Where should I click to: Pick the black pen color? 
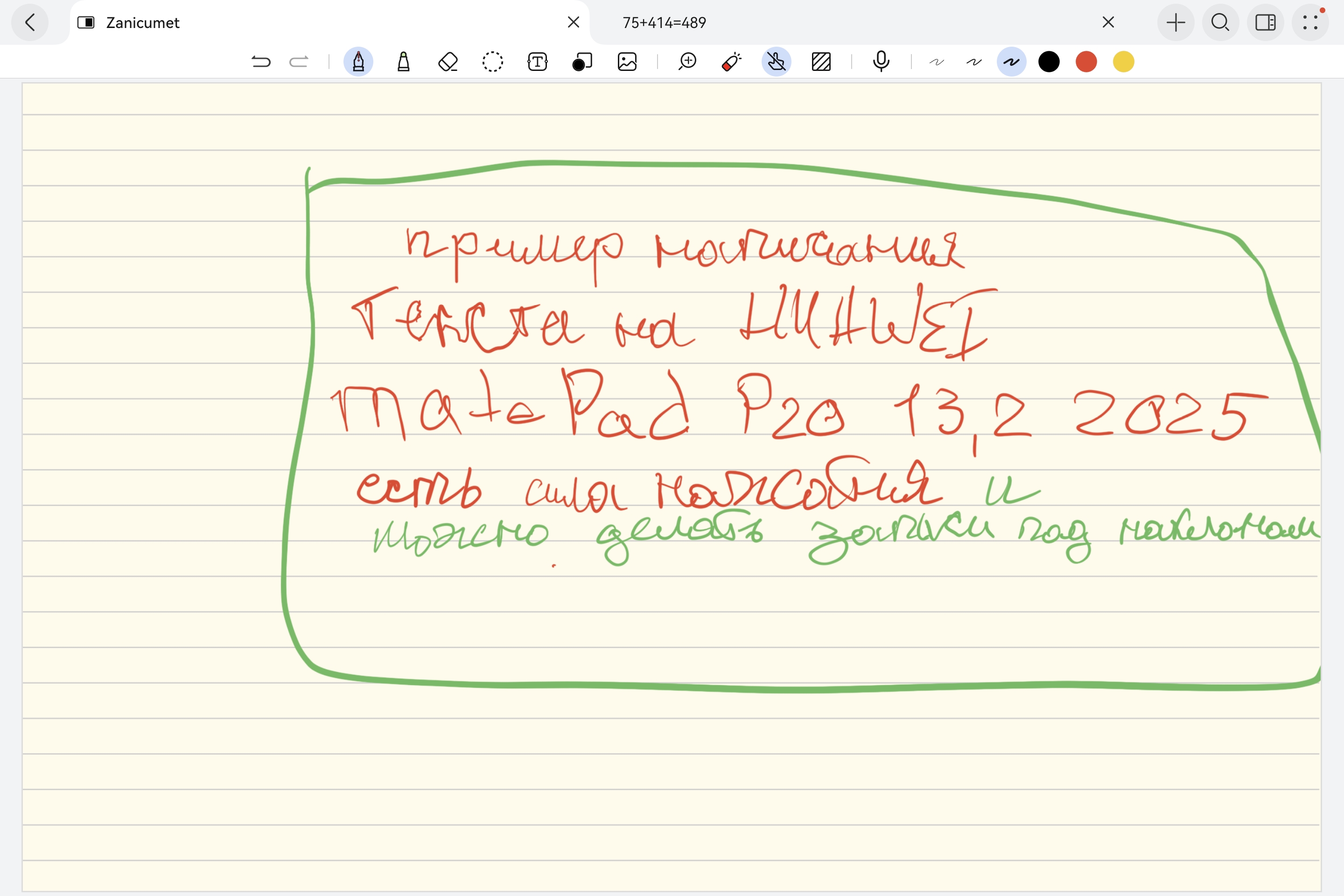pos(1049,62)
